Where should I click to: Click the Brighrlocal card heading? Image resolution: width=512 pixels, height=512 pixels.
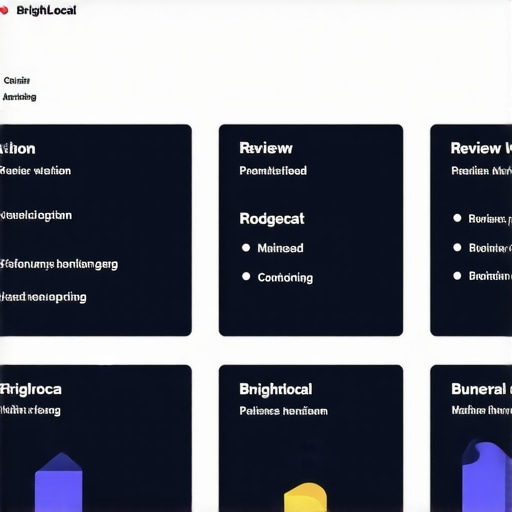coord(276,389)
